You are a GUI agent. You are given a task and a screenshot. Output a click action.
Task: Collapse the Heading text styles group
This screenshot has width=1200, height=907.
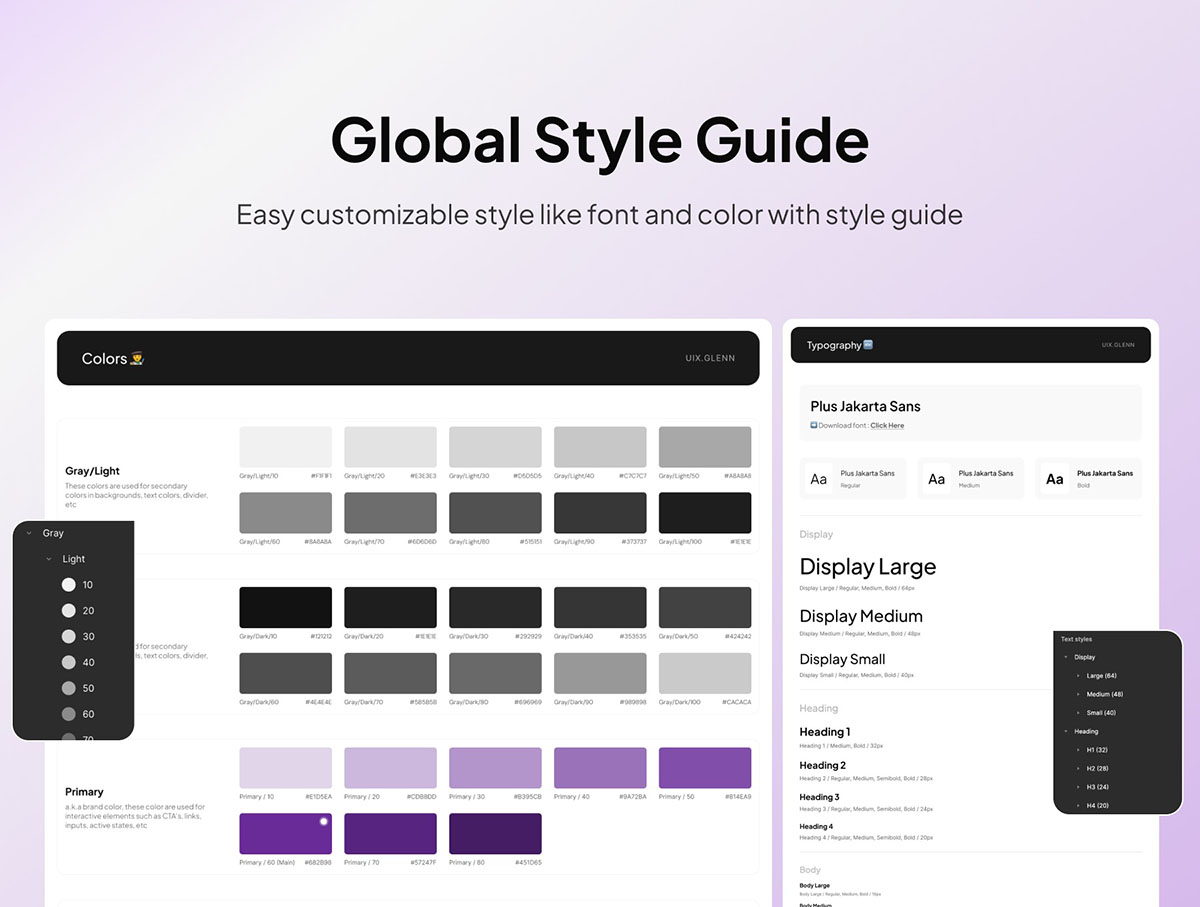[1066, 731]
